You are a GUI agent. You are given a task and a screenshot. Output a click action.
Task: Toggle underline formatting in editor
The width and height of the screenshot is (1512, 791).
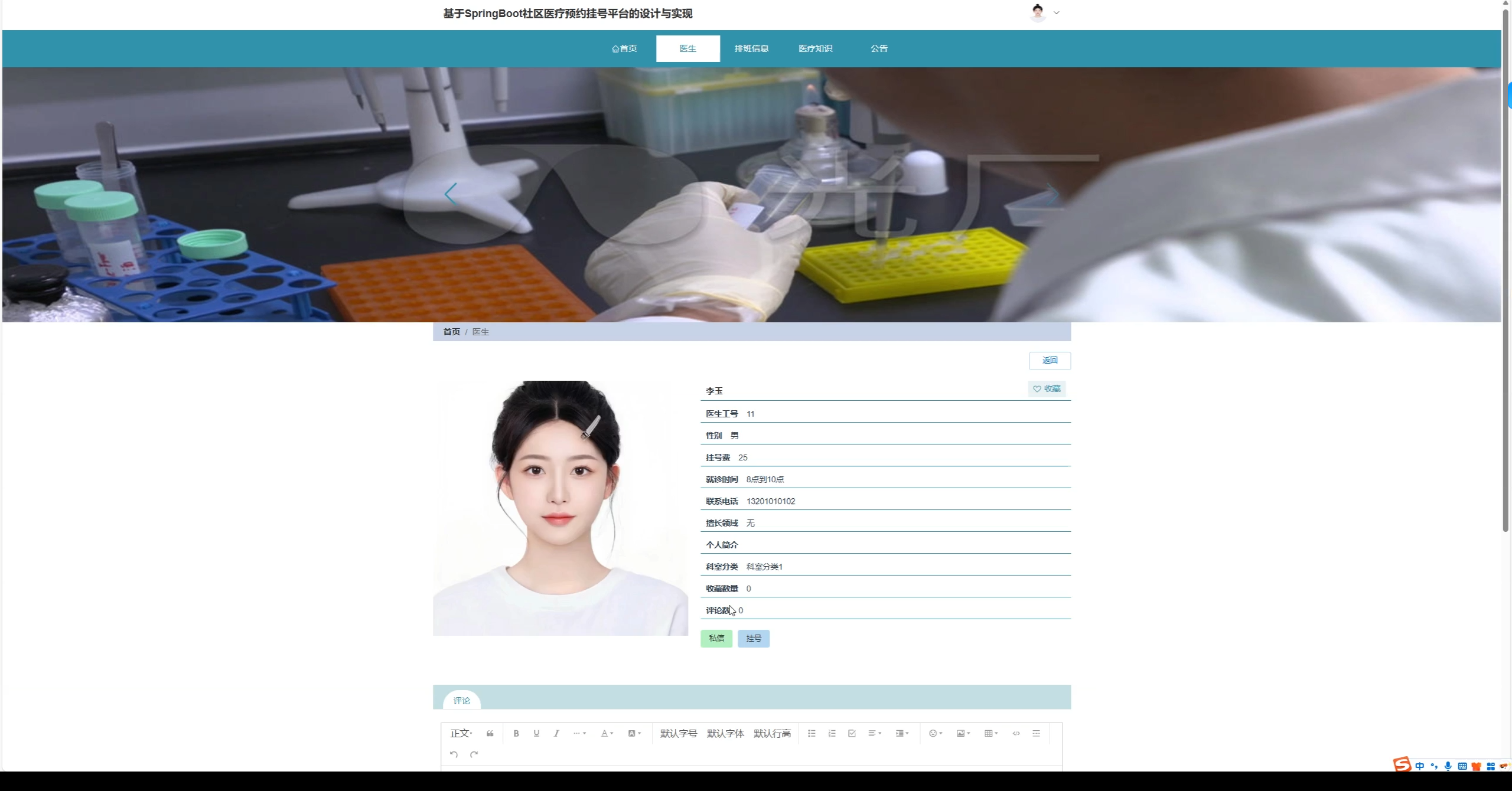click(x=536, y=733)
